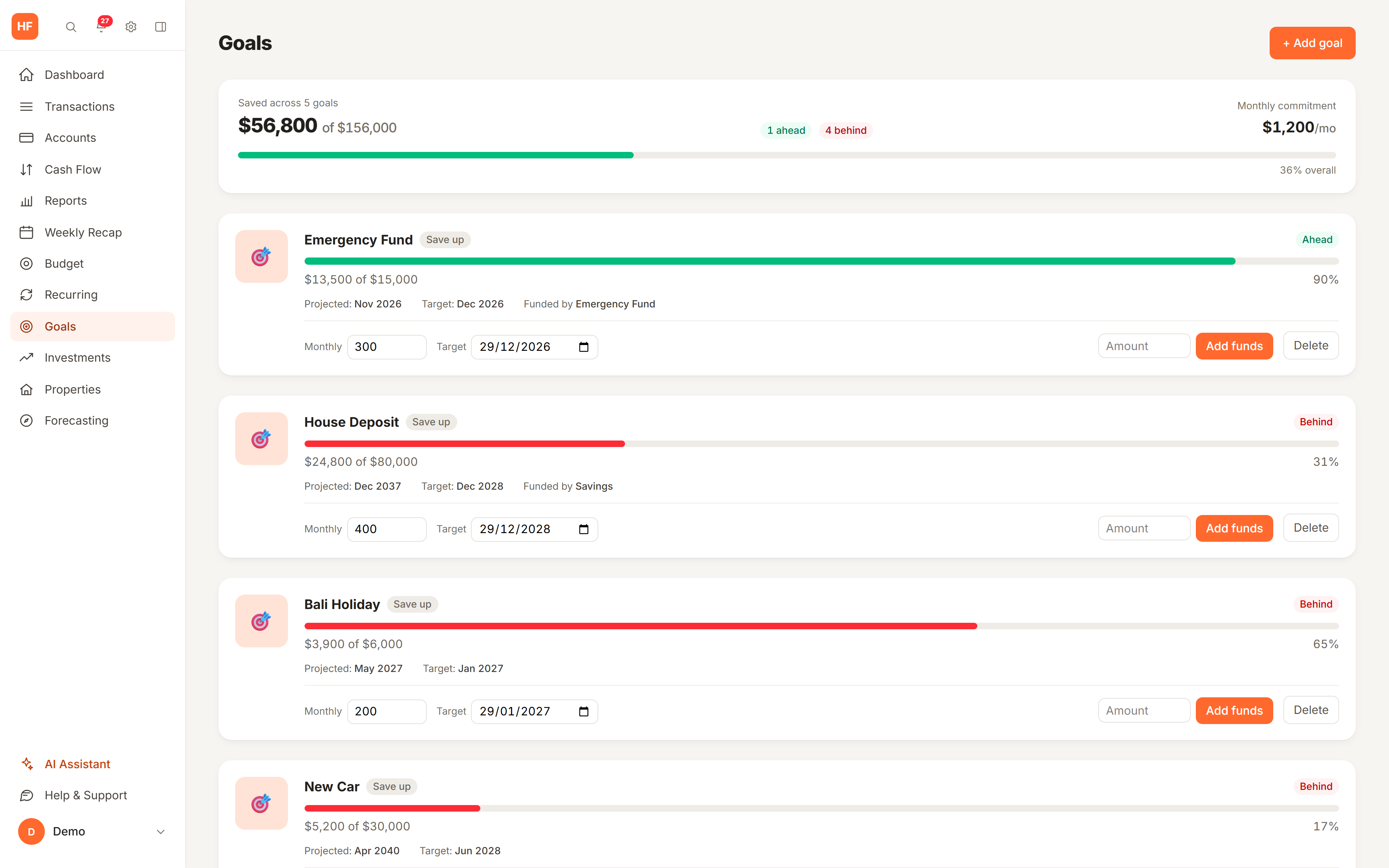
Task: Click the Emergency Fund target goal icon
Action: 261,257
